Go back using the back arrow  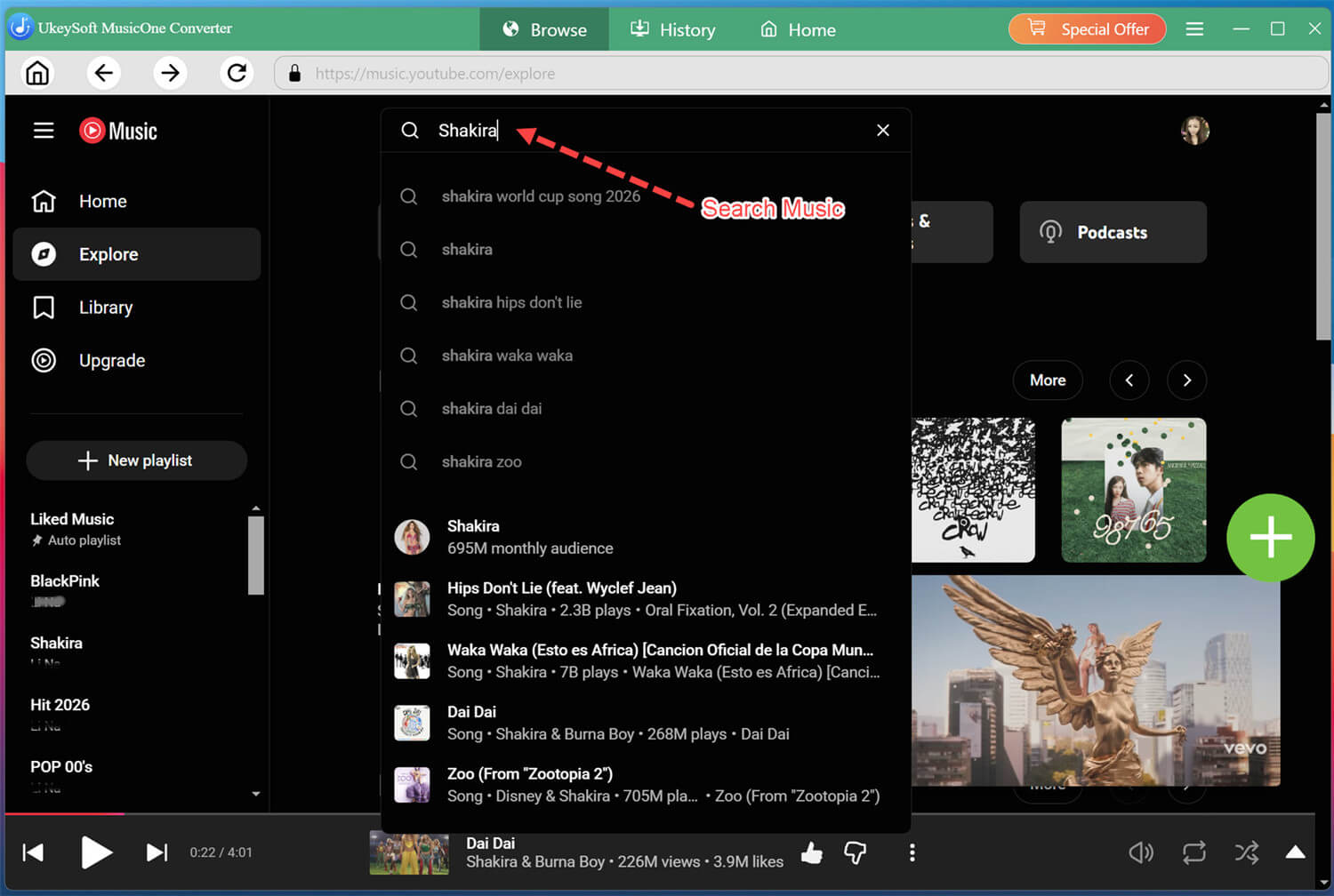(103, 73)
